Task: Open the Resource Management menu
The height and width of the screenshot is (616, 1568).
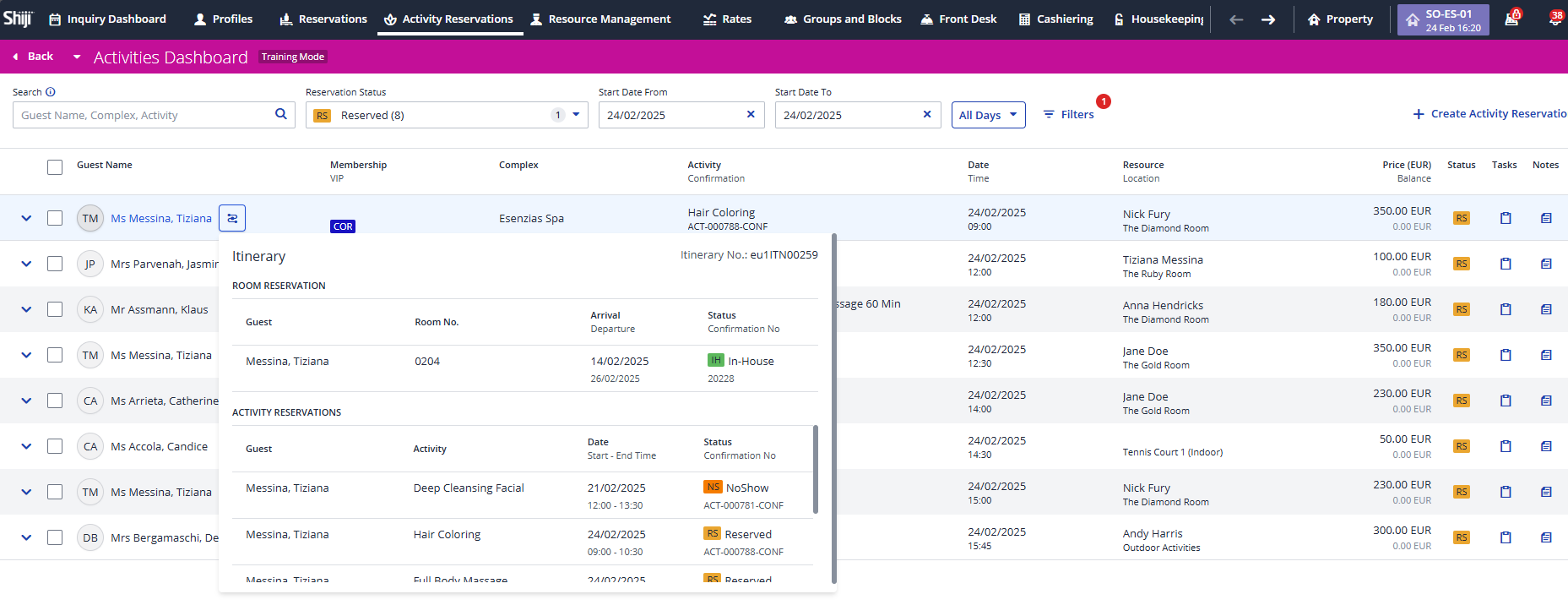Action: (600, 19)
